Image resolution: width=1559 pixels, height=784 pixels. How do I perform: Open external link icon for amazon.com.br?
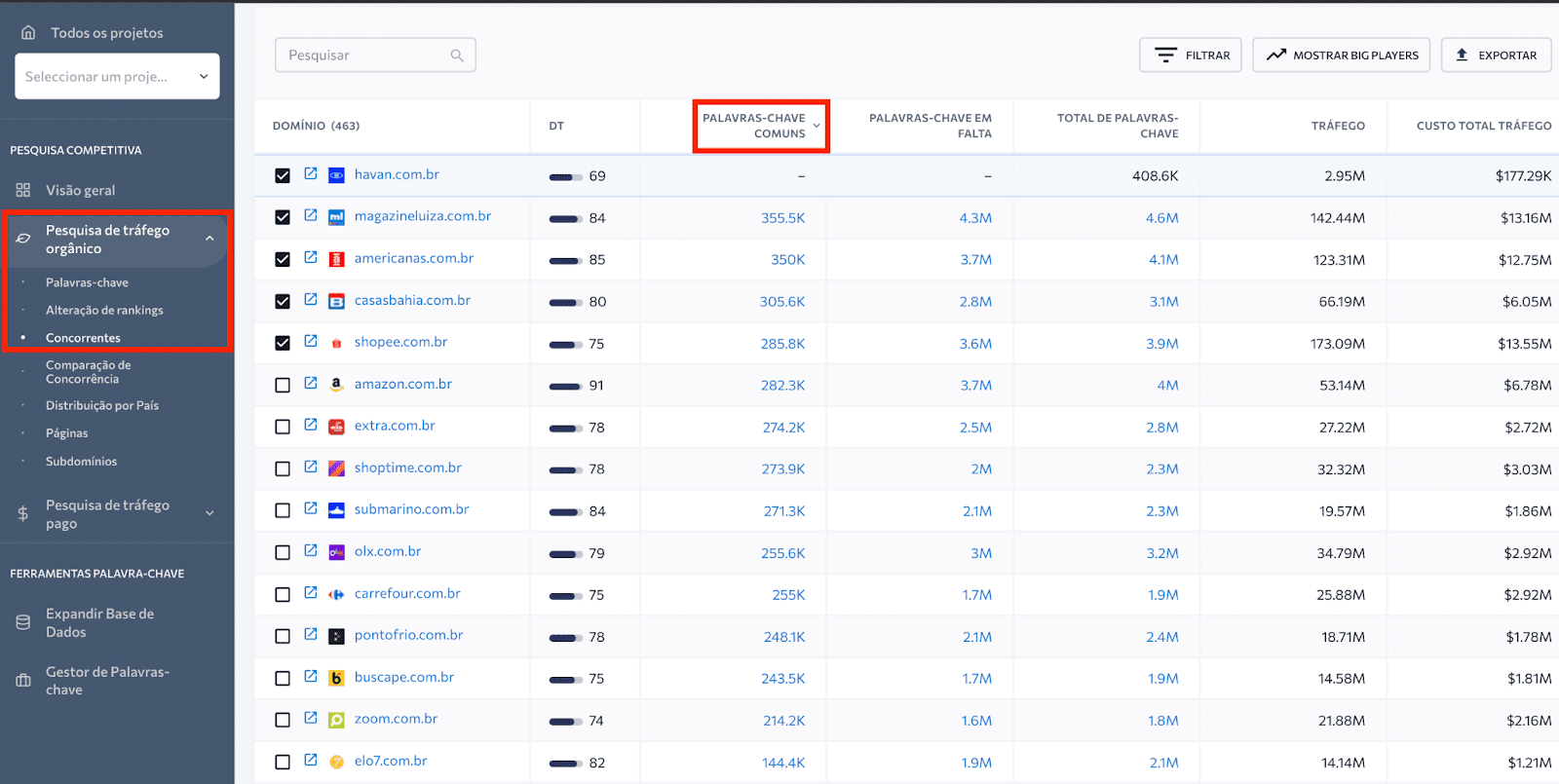(x=311, y=383)
